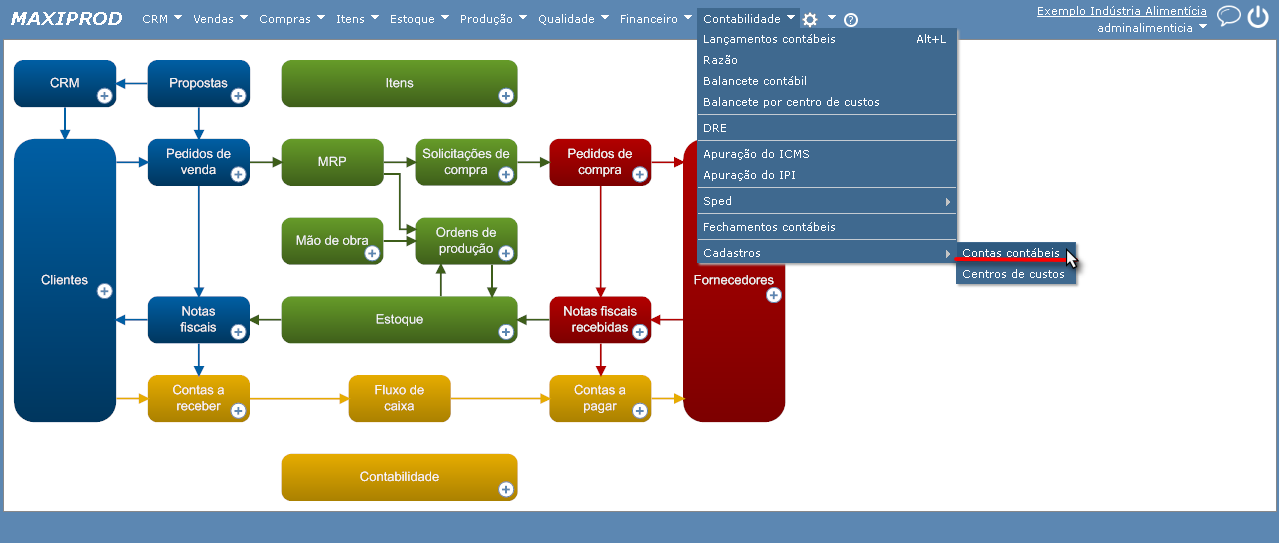This screenshot has height=543, width=1279.
Task: Click plus icon on Contas a pagar
Action: click(x=640, y=410)
